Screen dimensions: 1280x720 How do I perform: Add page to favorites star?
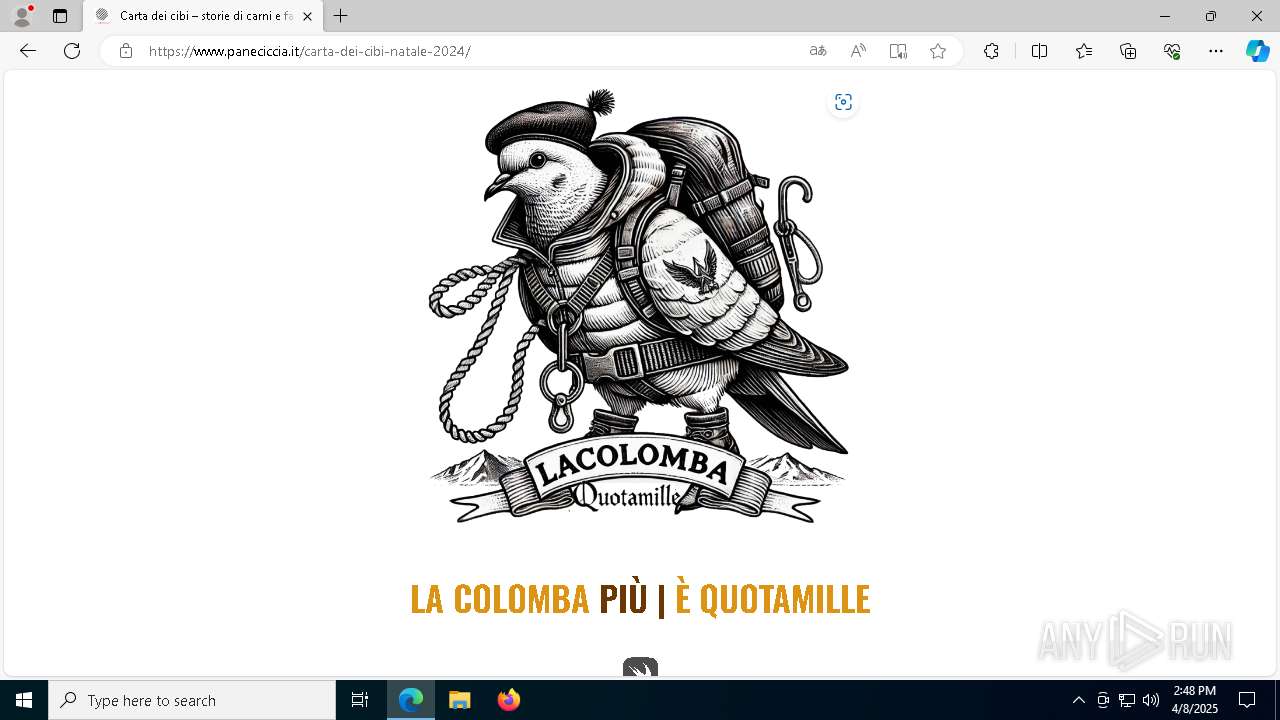point(938,51)
